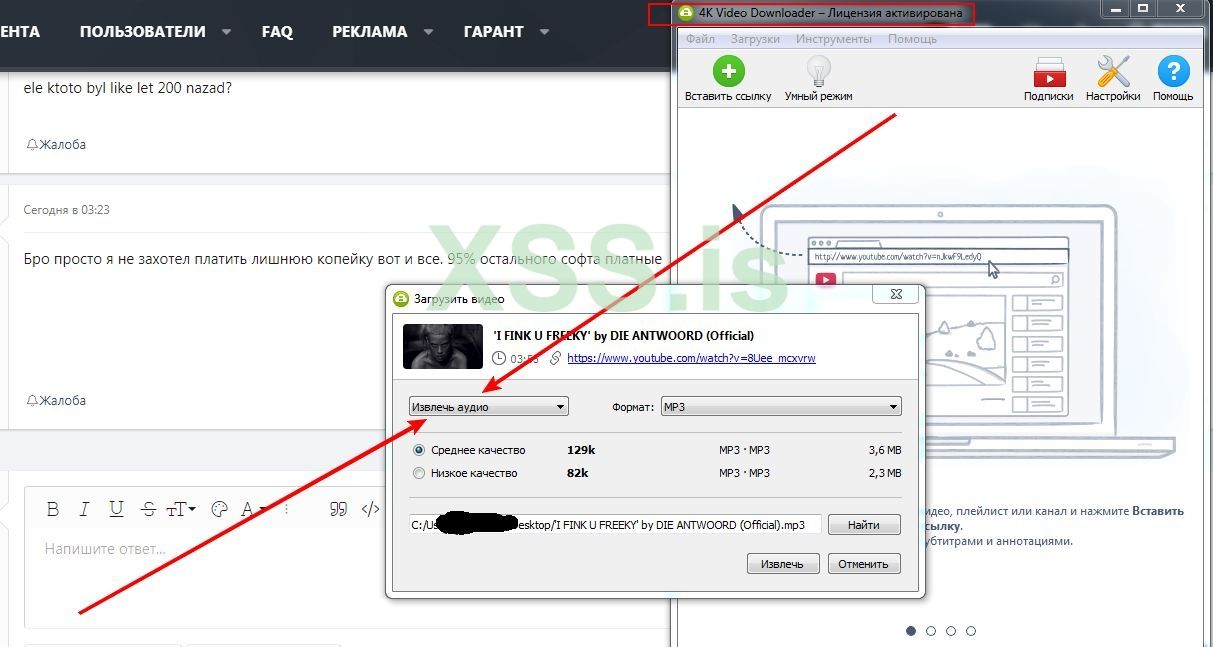Click the 2,3 MB file size
1213x647 pixels.
click(x=885, y=473)
